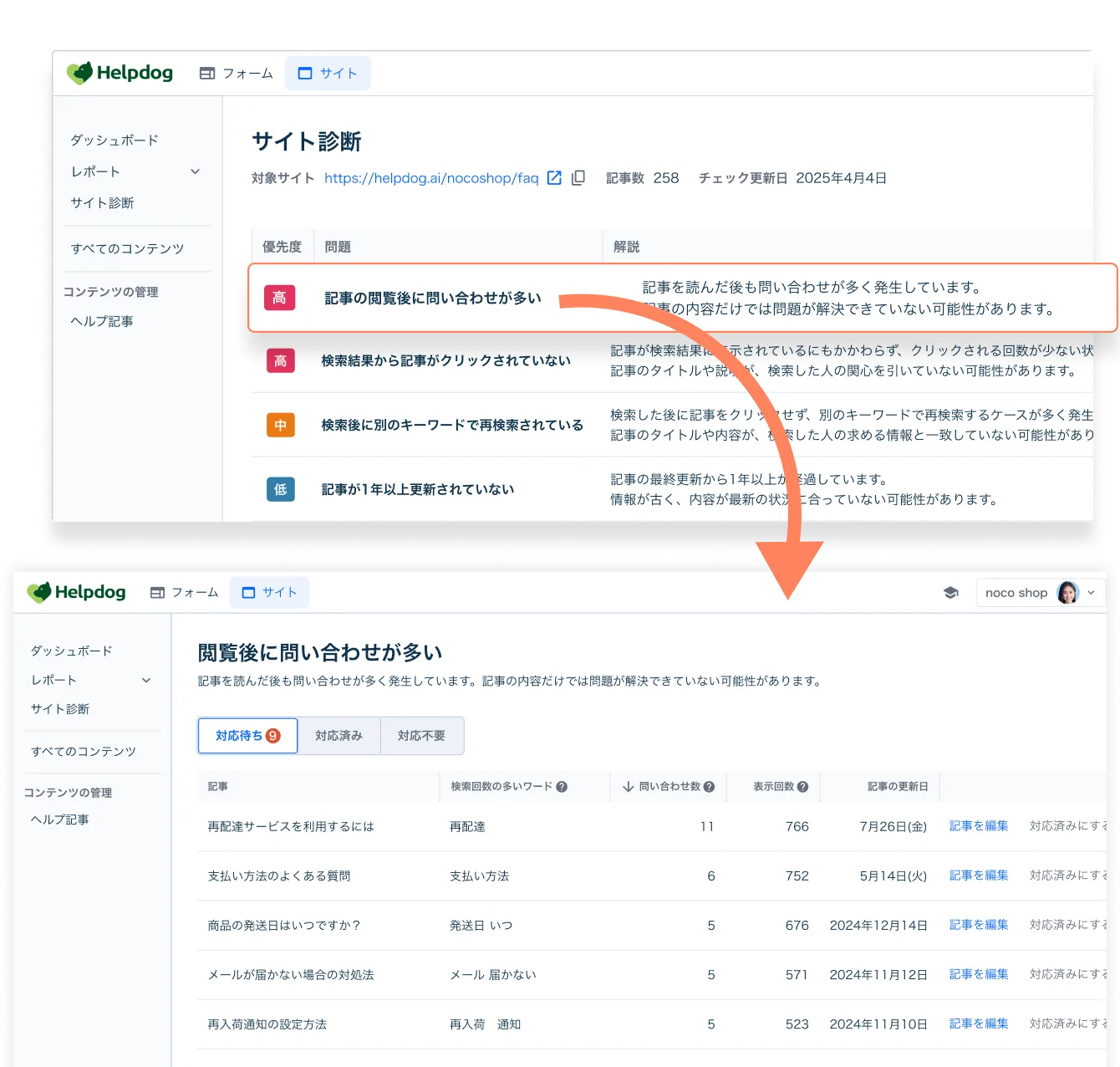Image resolution: width=1120 pixels, height=1067 pixels.
Task: Select the 対応待ち tab
Action: [247, 736]
